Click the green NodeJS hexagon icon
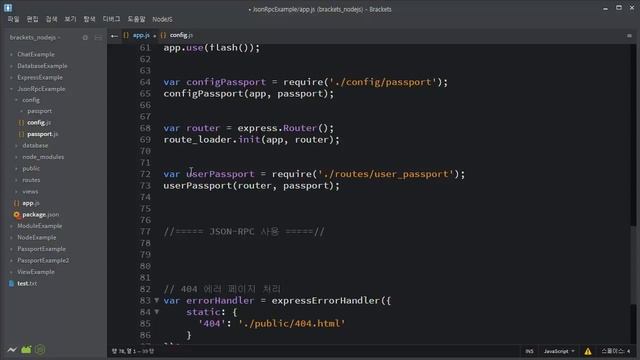This screenshot has width=640, height=360. (40, 349)
